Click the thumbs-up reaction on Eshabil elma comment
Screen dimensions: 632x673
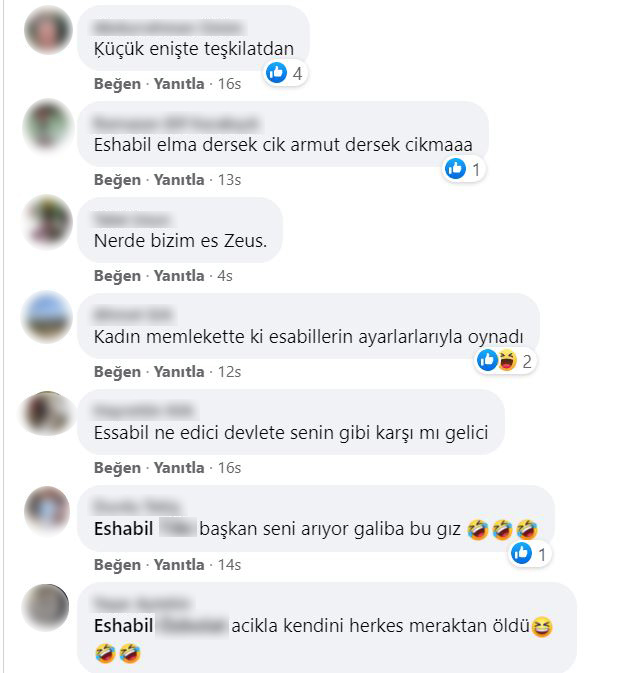tap(455, 168)
